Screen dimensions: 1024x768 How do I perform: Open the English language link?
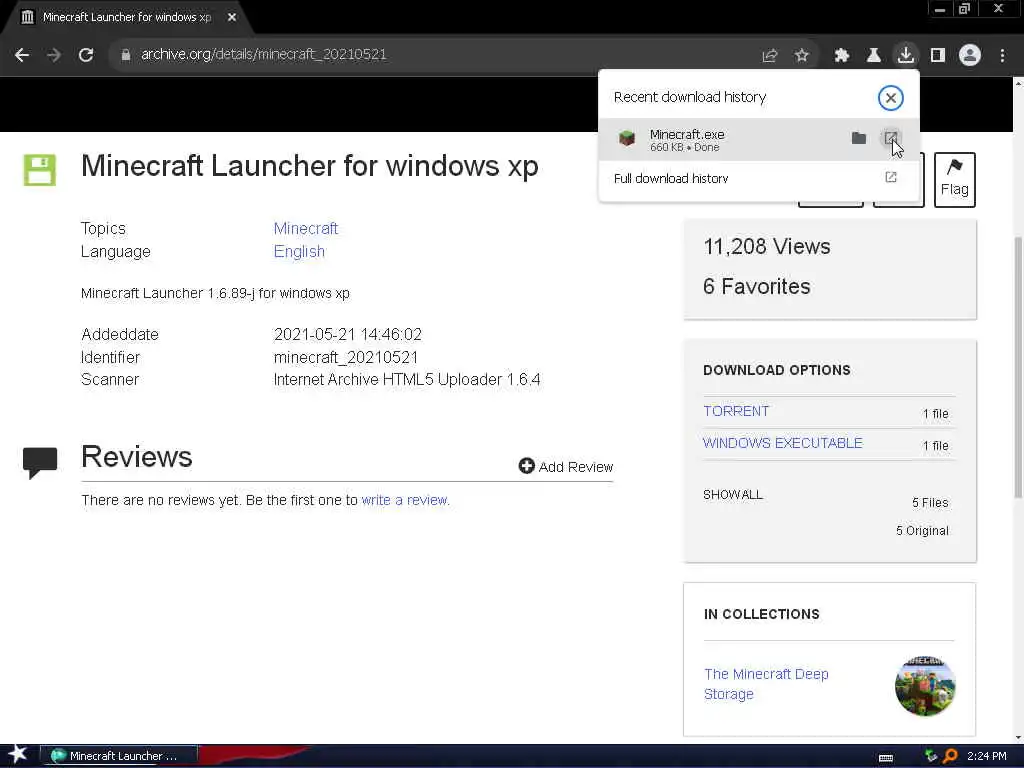(299, 251)
